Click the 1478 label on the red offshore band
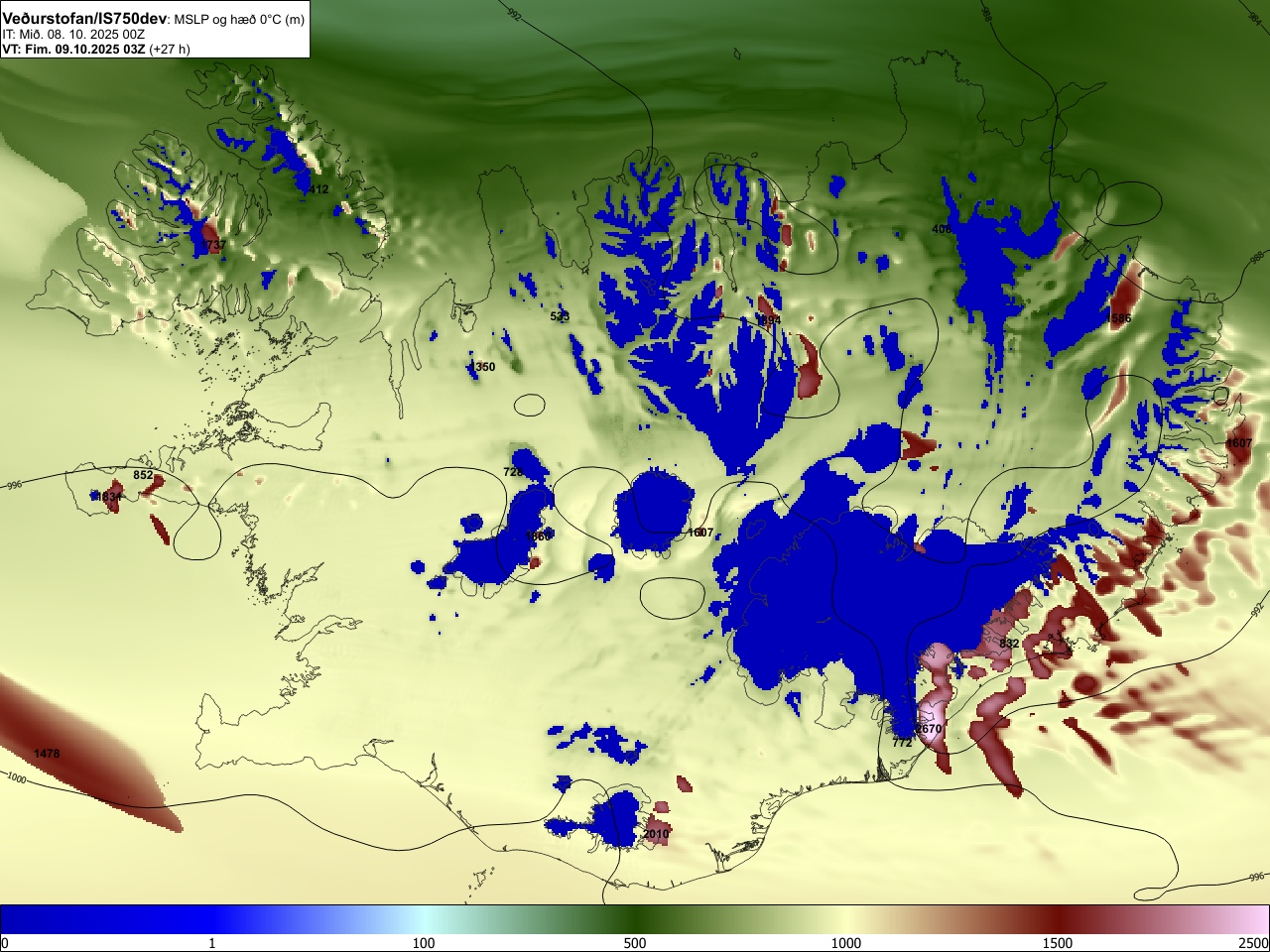The height and width of the screenshot is (952, 1270). 47,754
